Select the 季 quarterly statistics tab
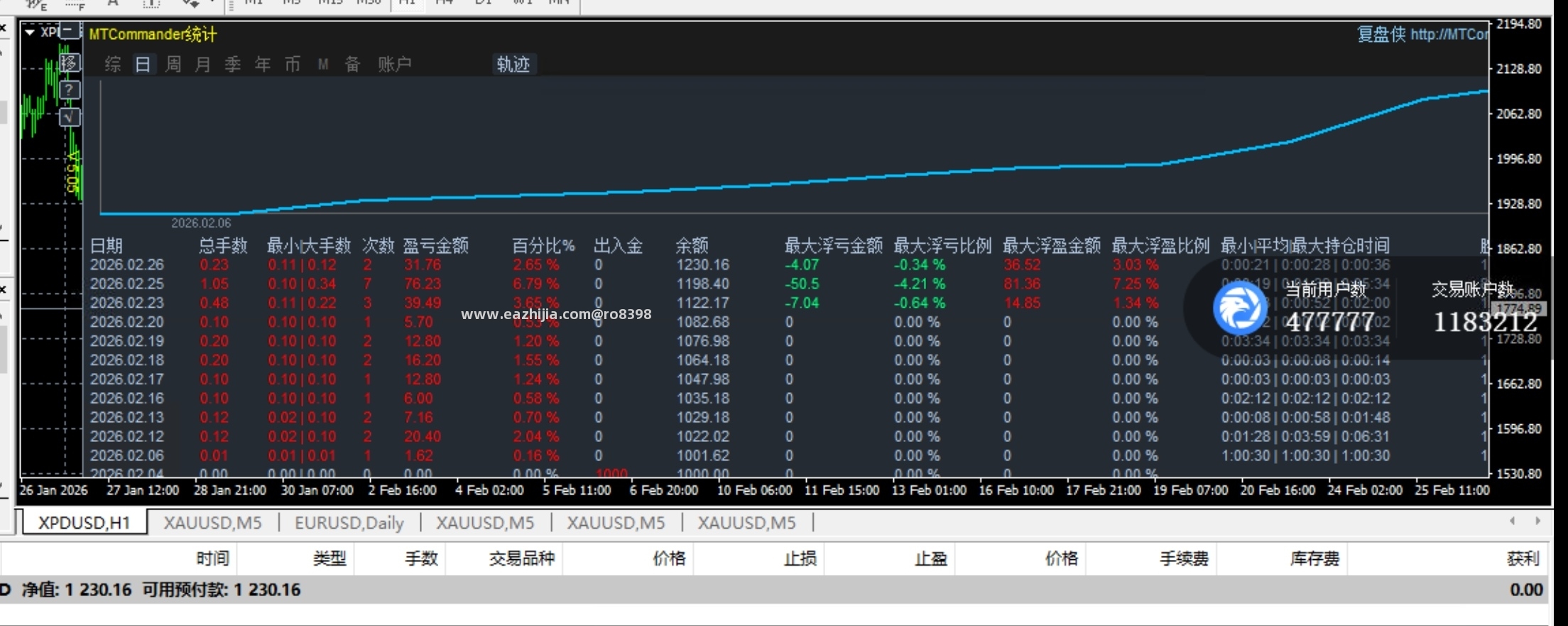This screenshot has width=1568, height=626. pos(232,65)
